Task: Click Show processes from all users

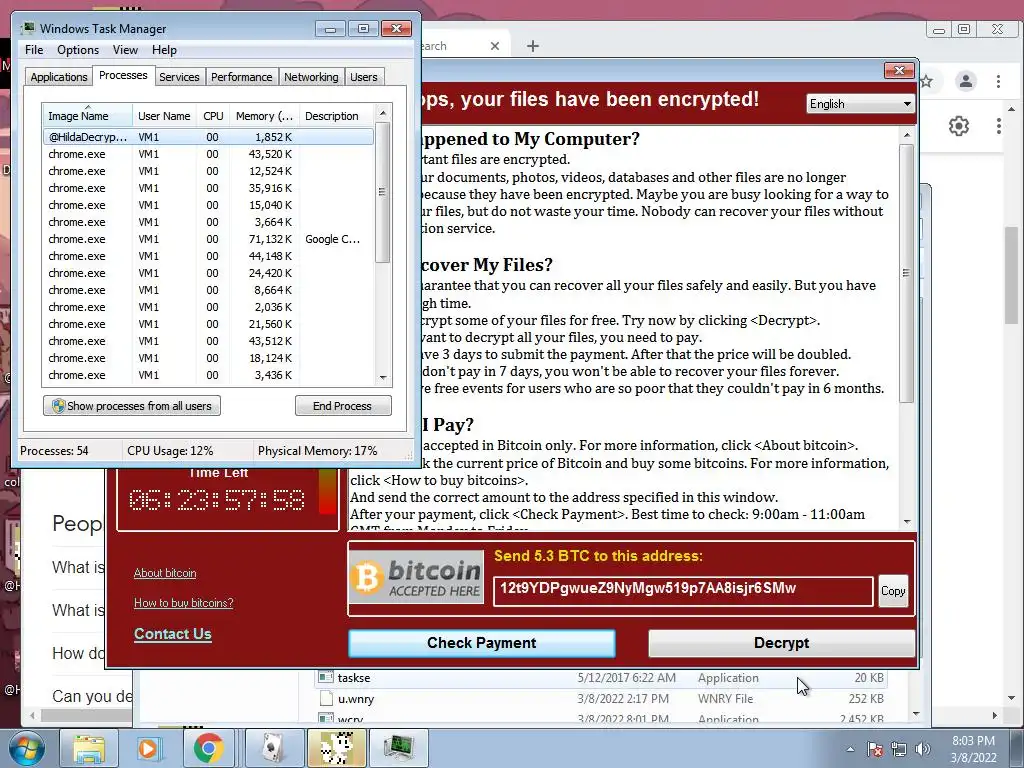Action: [132, 406]
